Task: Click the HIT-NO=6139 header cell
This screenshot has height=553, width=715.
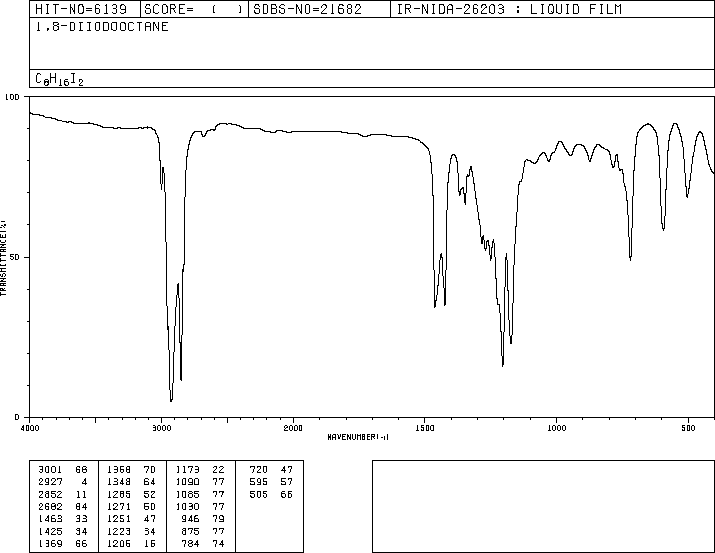Action: pos(85,9)
